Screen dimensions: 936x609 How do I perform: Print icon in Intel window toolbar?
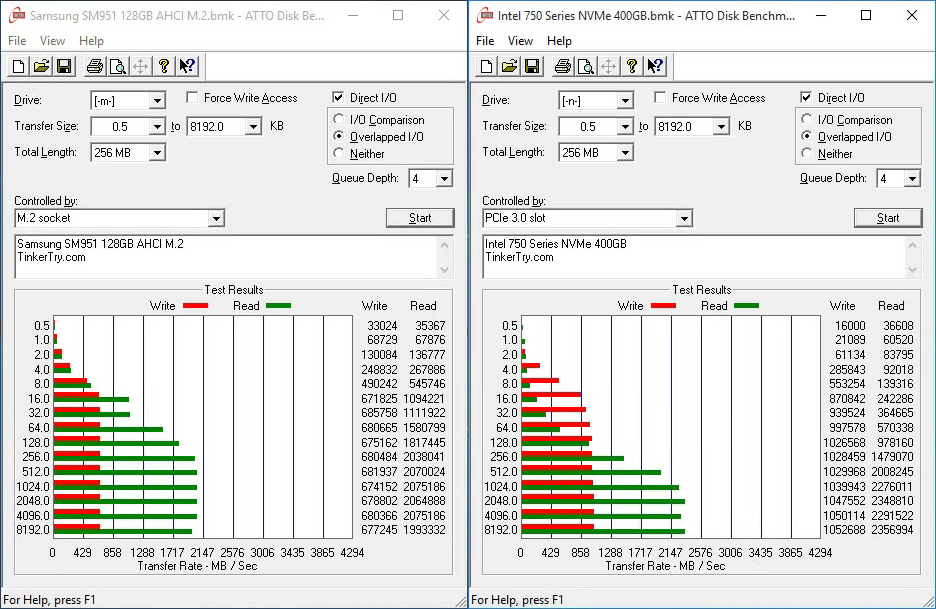[562, 66]
